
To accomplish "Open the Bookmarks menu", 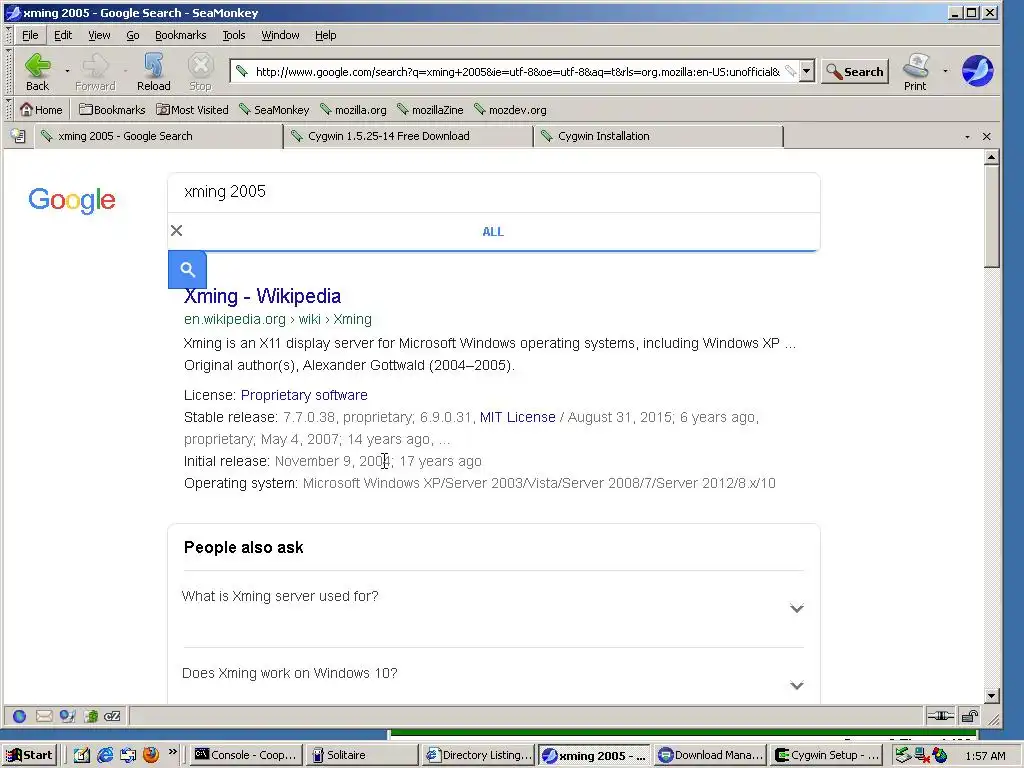I will (180, 35).
